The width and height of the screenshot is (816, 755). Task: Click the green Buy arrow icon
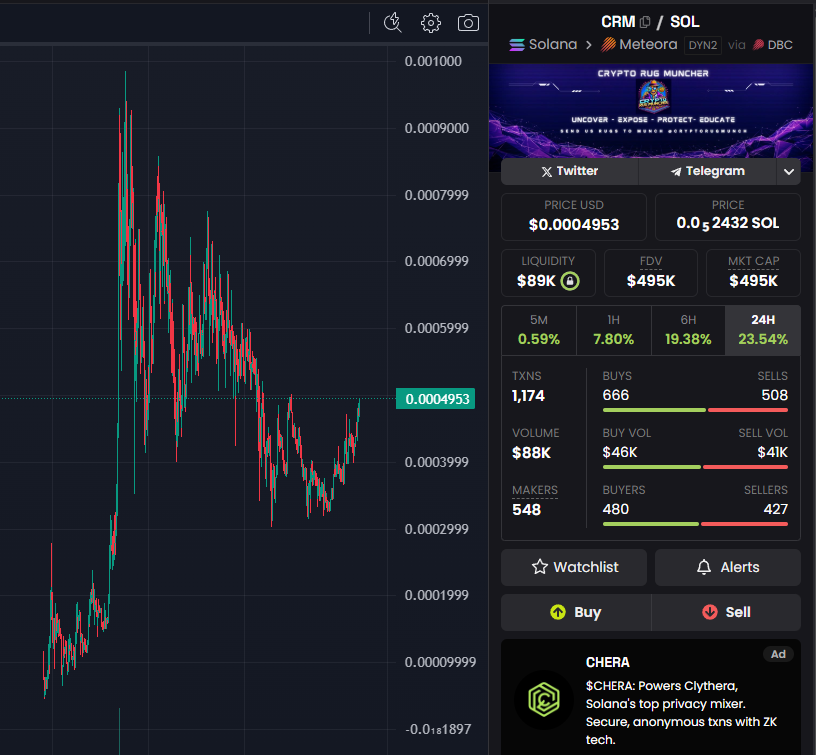[558, 612]
